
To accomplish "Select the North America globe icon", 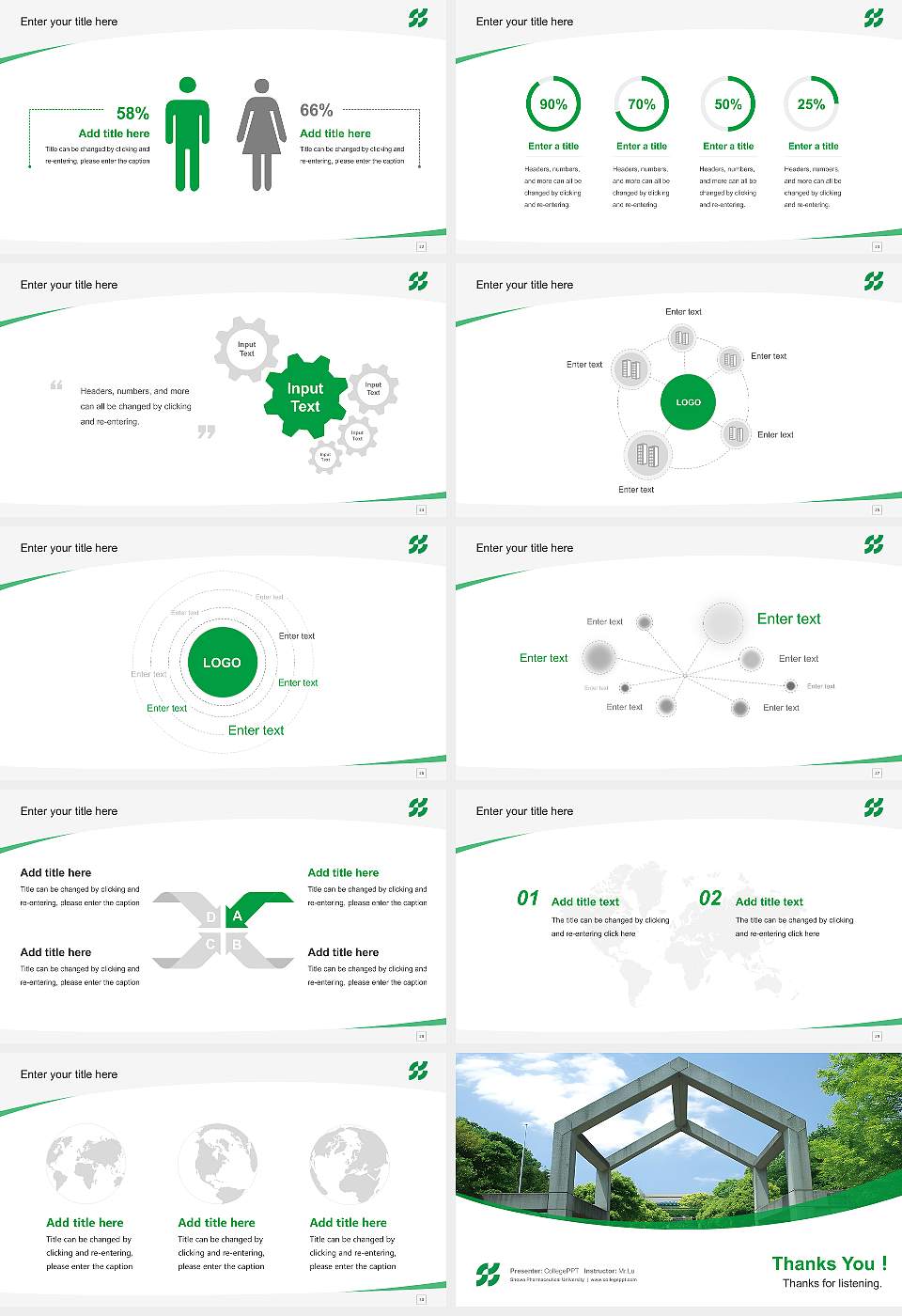I will pos(217,1164).
